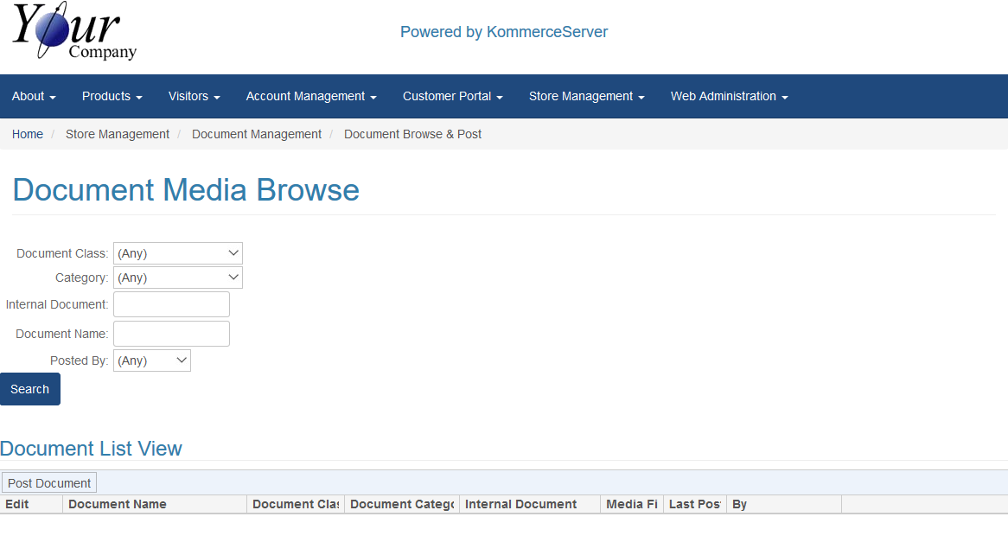Follow the Powered by KommerceServer link
The width and height of the screenshot is (1008, 555).
click(504, 32)
